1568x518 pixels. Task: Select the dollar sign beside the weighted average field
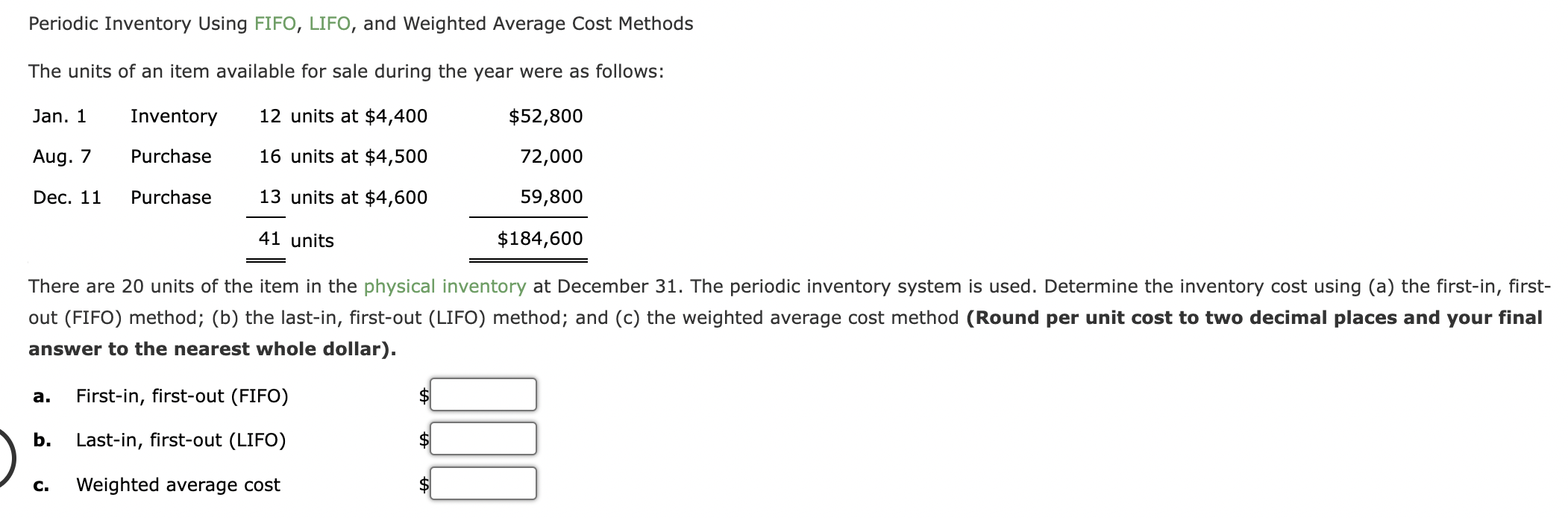coord(422,484)
